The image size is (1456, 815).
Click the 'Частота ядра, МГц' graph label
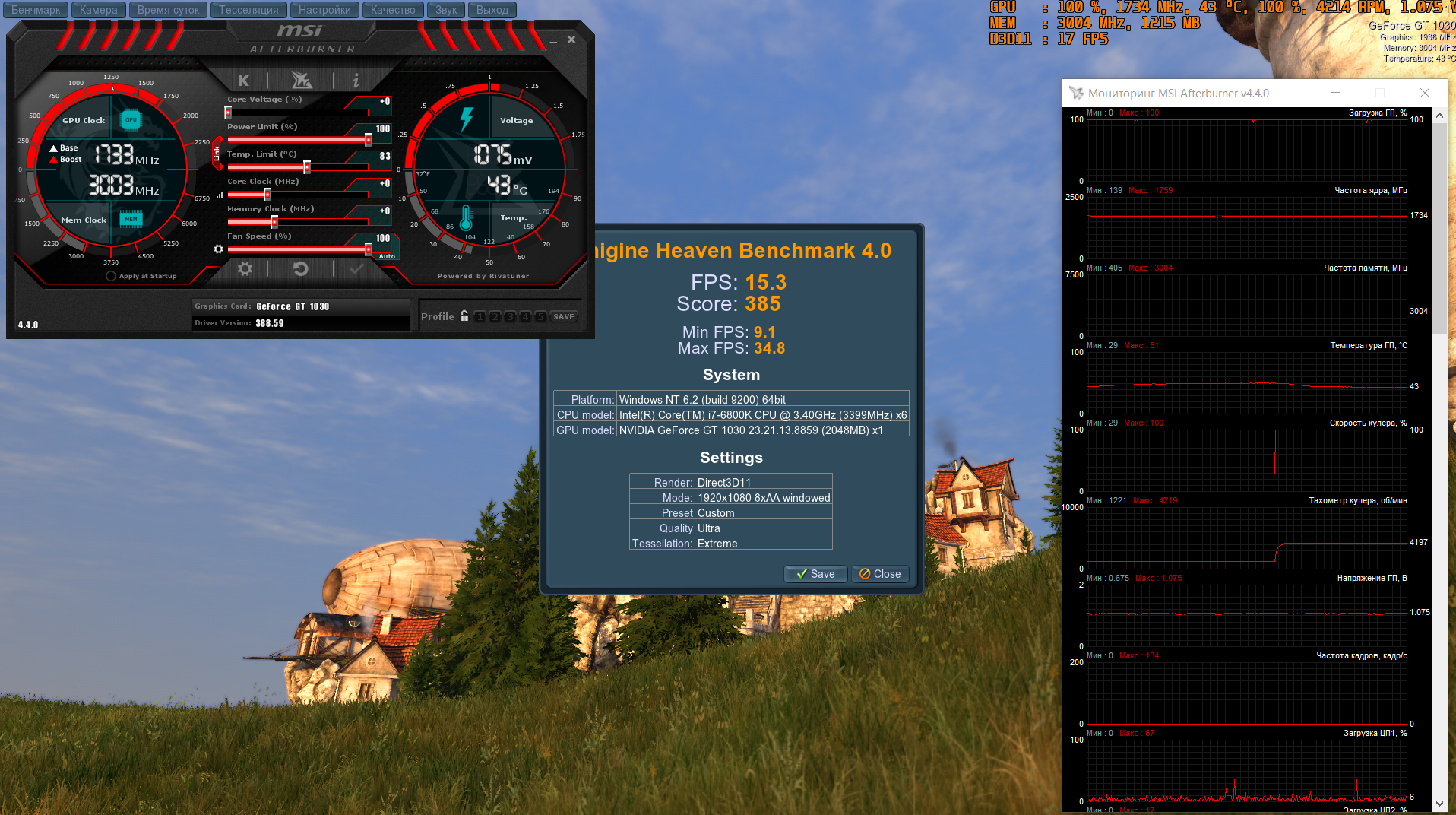(x=1371, y=190)
